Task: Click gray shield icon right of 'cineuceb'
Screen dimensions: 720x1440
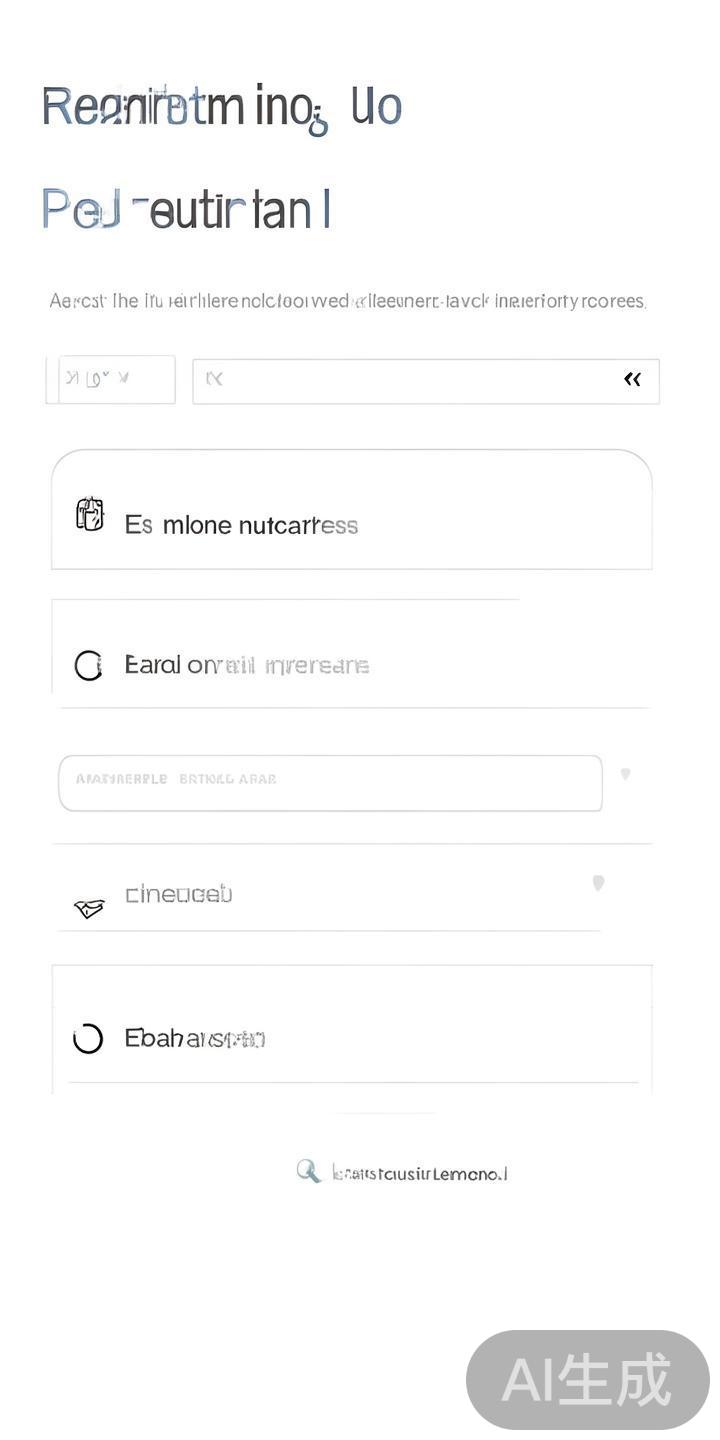Action: 598,882
